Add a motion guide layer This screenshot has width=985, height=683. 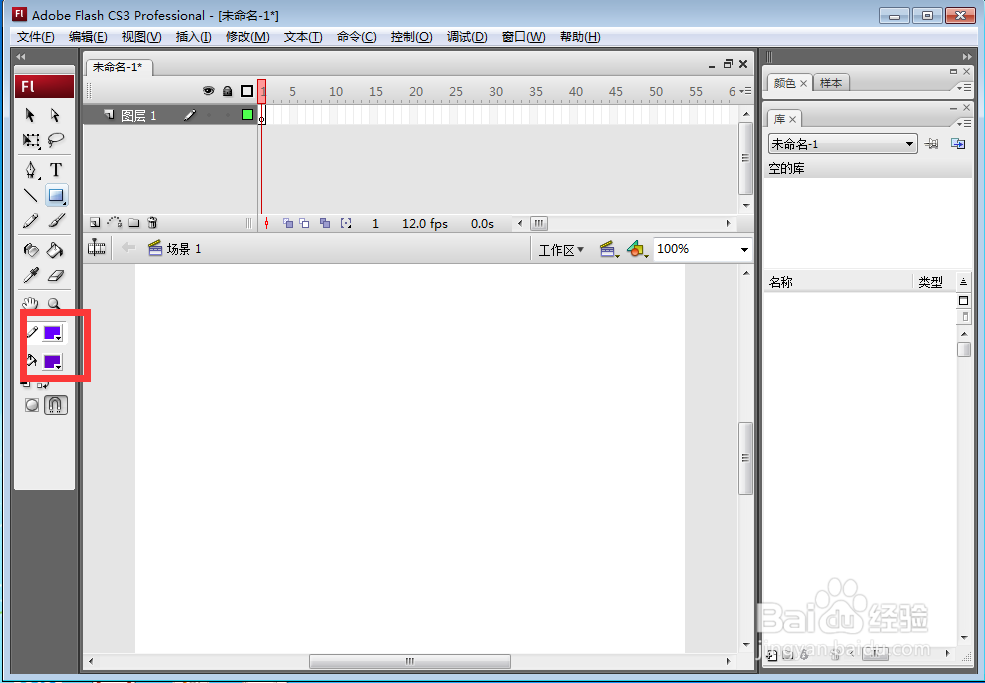[114, 222]
